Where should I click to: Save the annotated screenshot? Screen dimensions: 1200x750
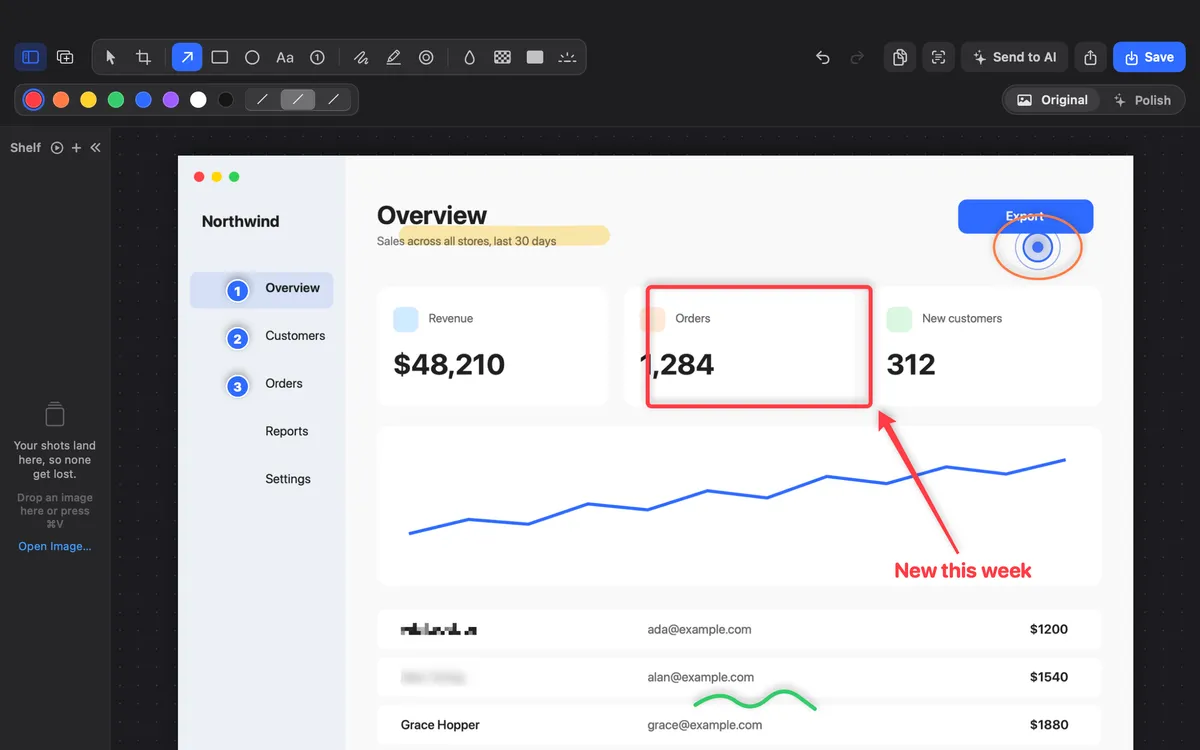[x=1149, y=57]
